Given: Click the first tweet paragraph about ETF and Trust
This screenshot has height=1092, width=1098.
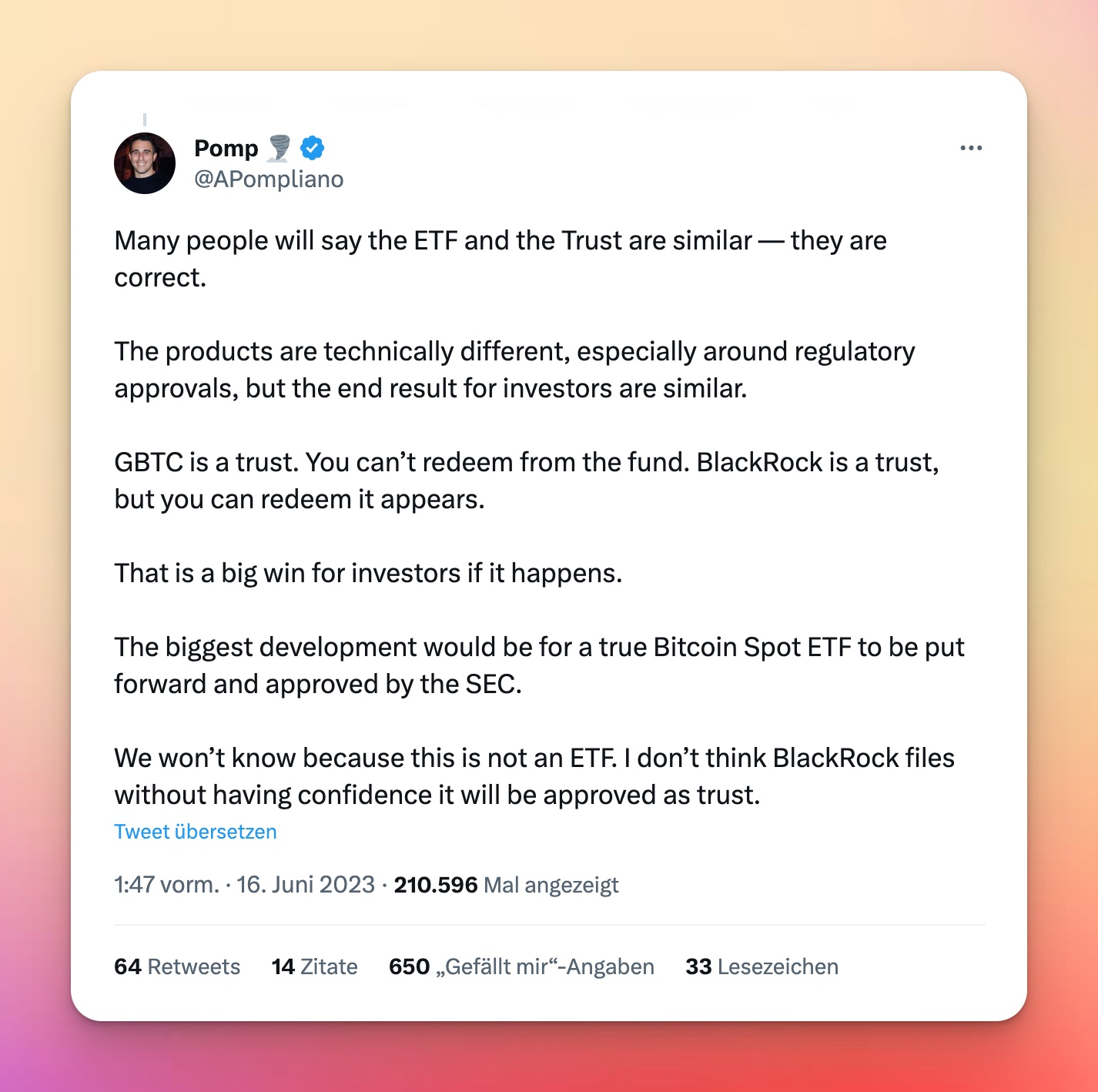Looking at the screenshot, I should click(500, 259).
